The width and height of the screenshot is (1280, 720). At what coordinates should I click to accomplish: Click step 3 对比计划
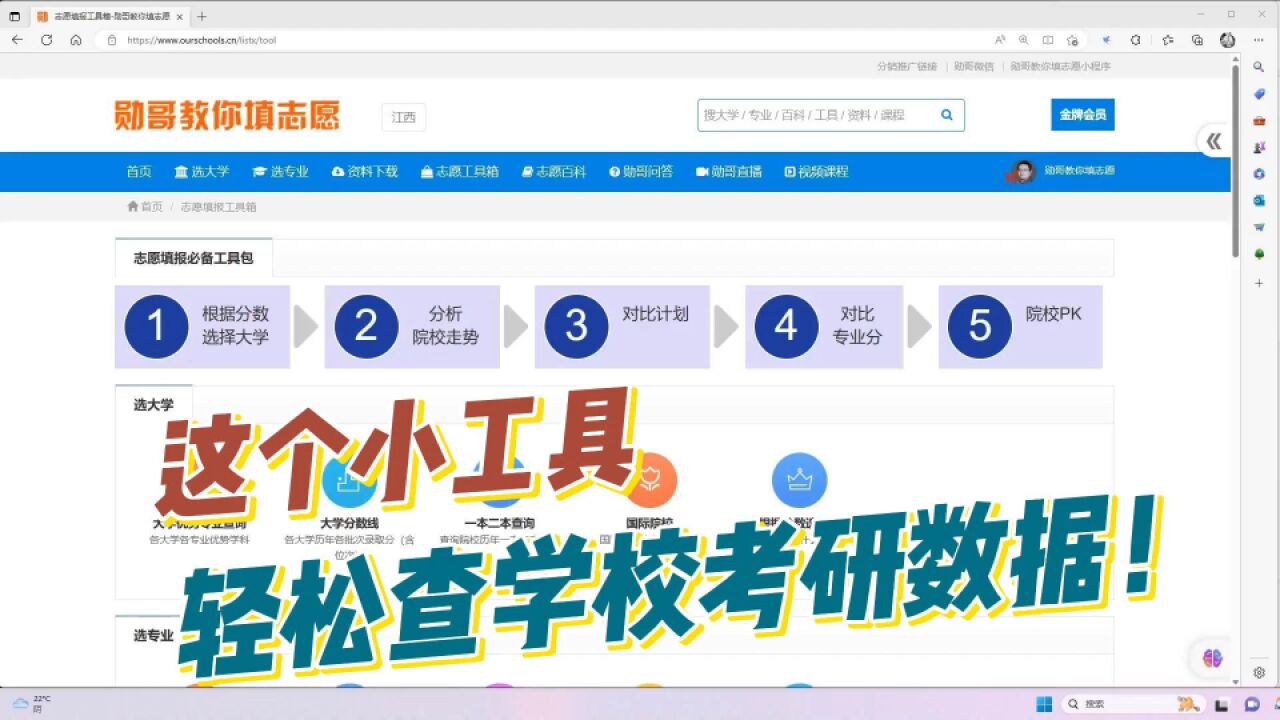tap(622, 327)
